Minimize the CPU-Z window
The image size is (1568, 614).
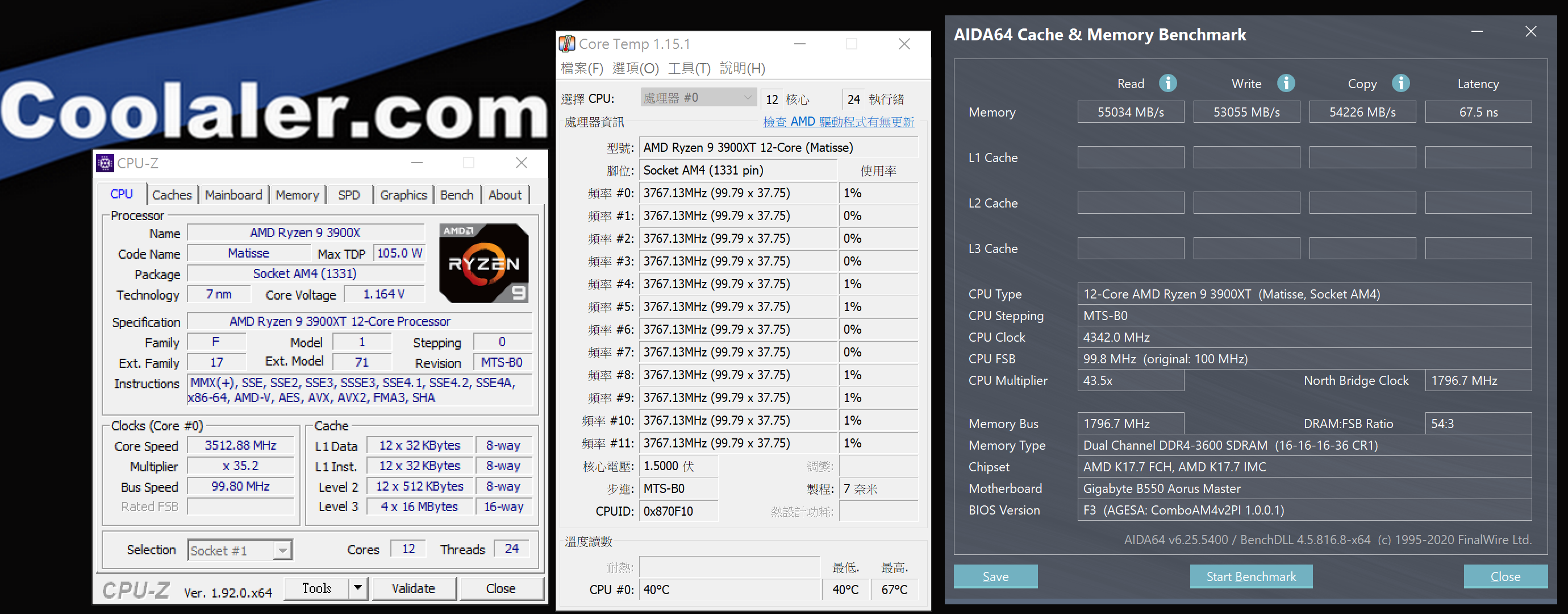pos(416,163)
